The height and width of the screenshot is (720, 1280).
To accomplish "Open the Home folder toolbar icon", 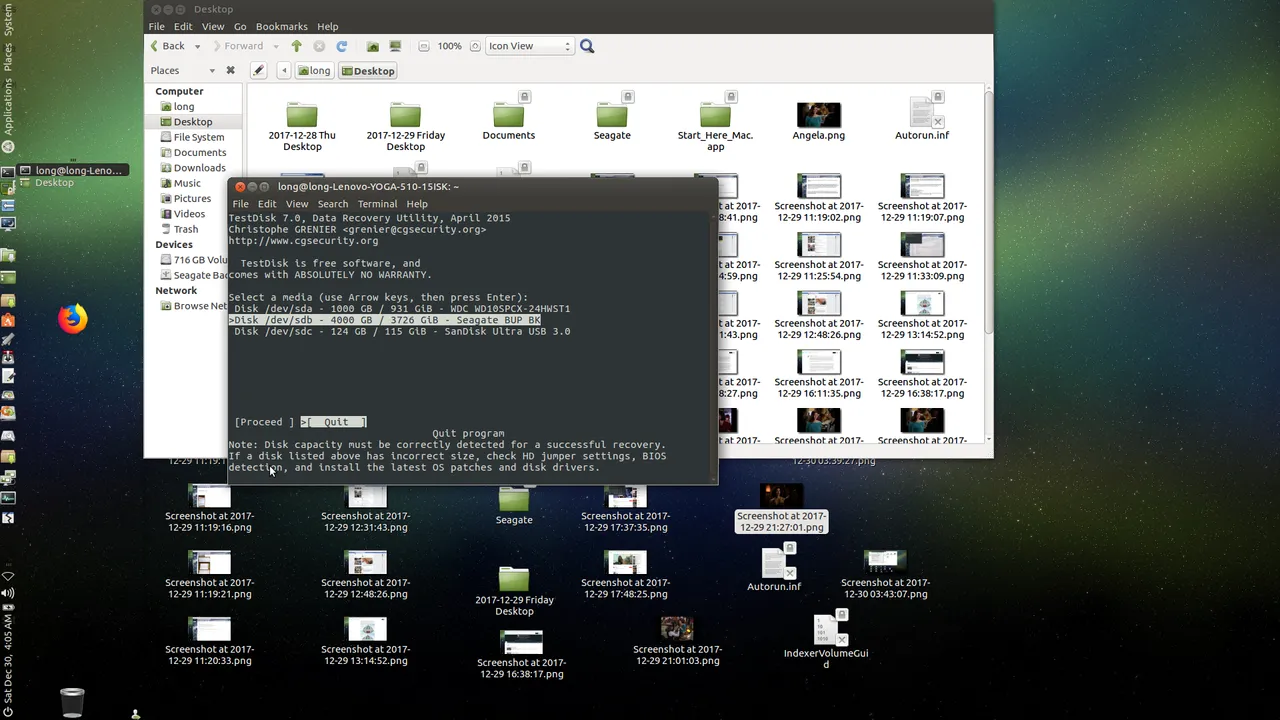I will point(373,46).
